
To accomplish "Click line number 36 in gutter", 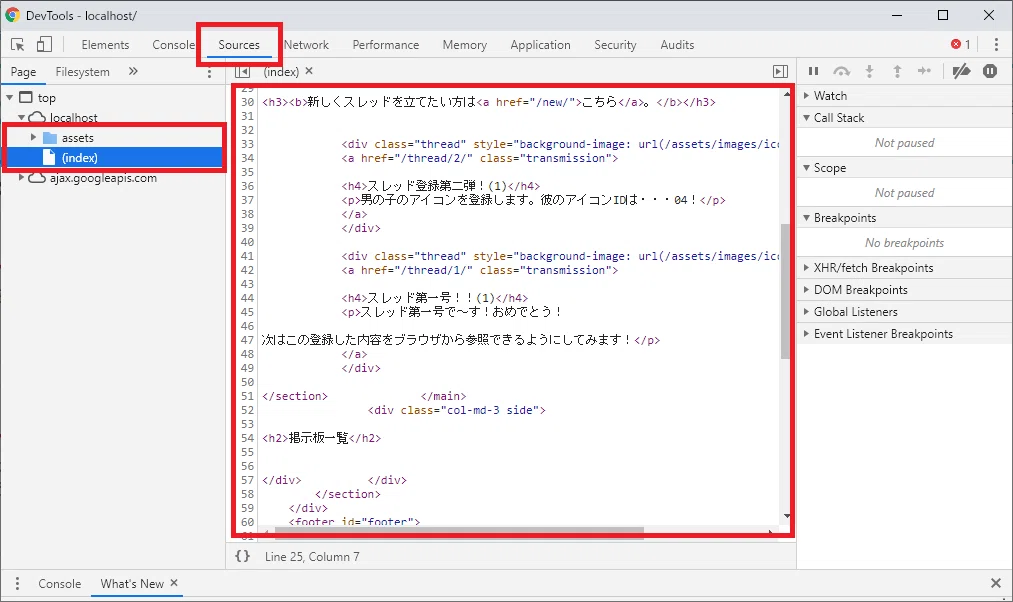I will tap(247, 186).
